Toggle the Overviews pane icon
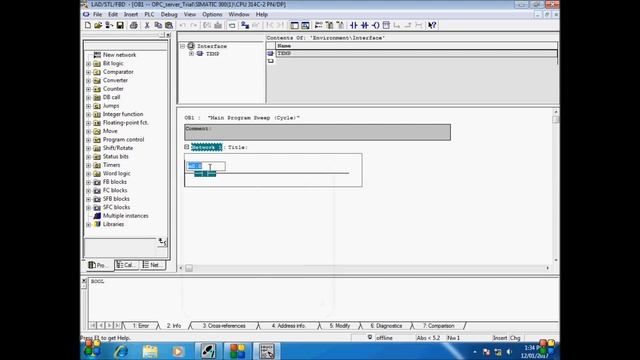The height and width of the screenshot is (360, 640). [294, 25]
